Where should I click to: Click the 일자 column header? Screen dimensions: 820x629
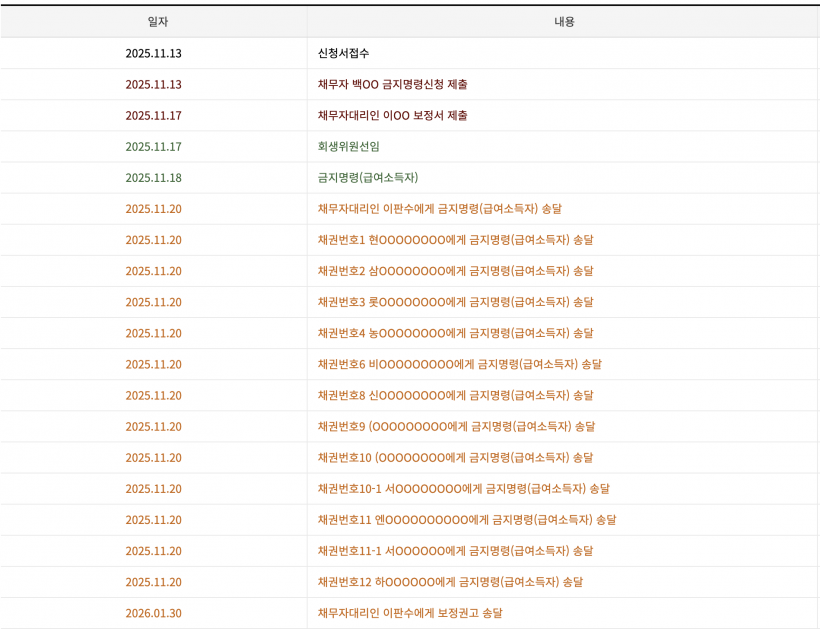coord(157,21)
